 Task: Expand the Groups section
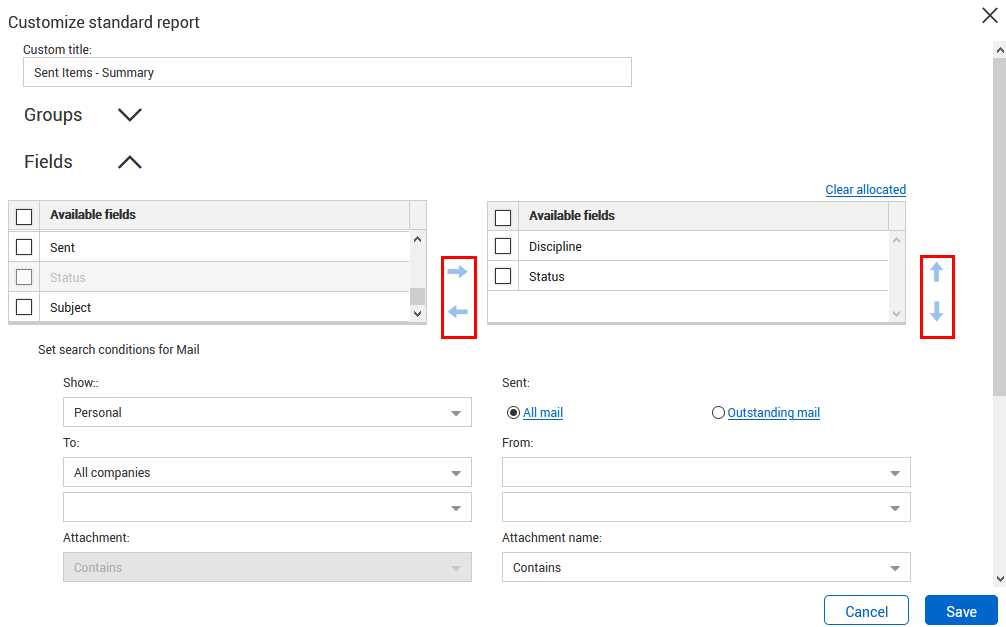pyautogui.click(x=130, y=115)
